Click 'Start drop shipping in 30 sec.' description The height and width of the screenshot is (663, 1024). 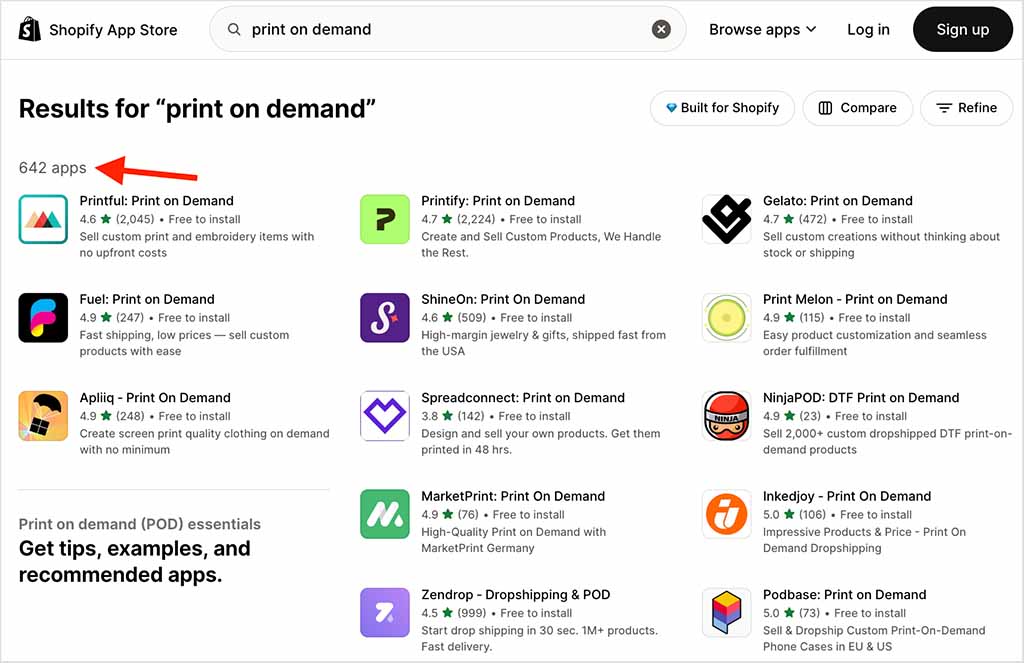pos(539,638)
